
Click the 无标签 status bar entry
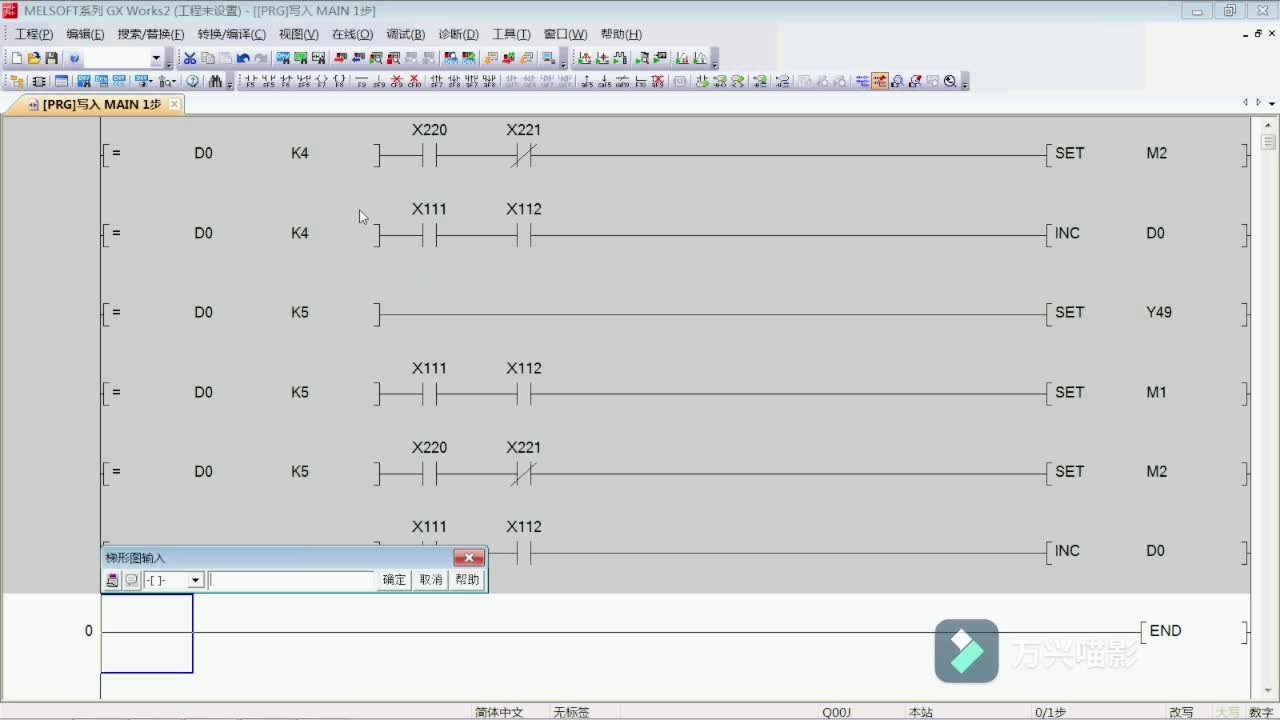(x=572, y=712)
